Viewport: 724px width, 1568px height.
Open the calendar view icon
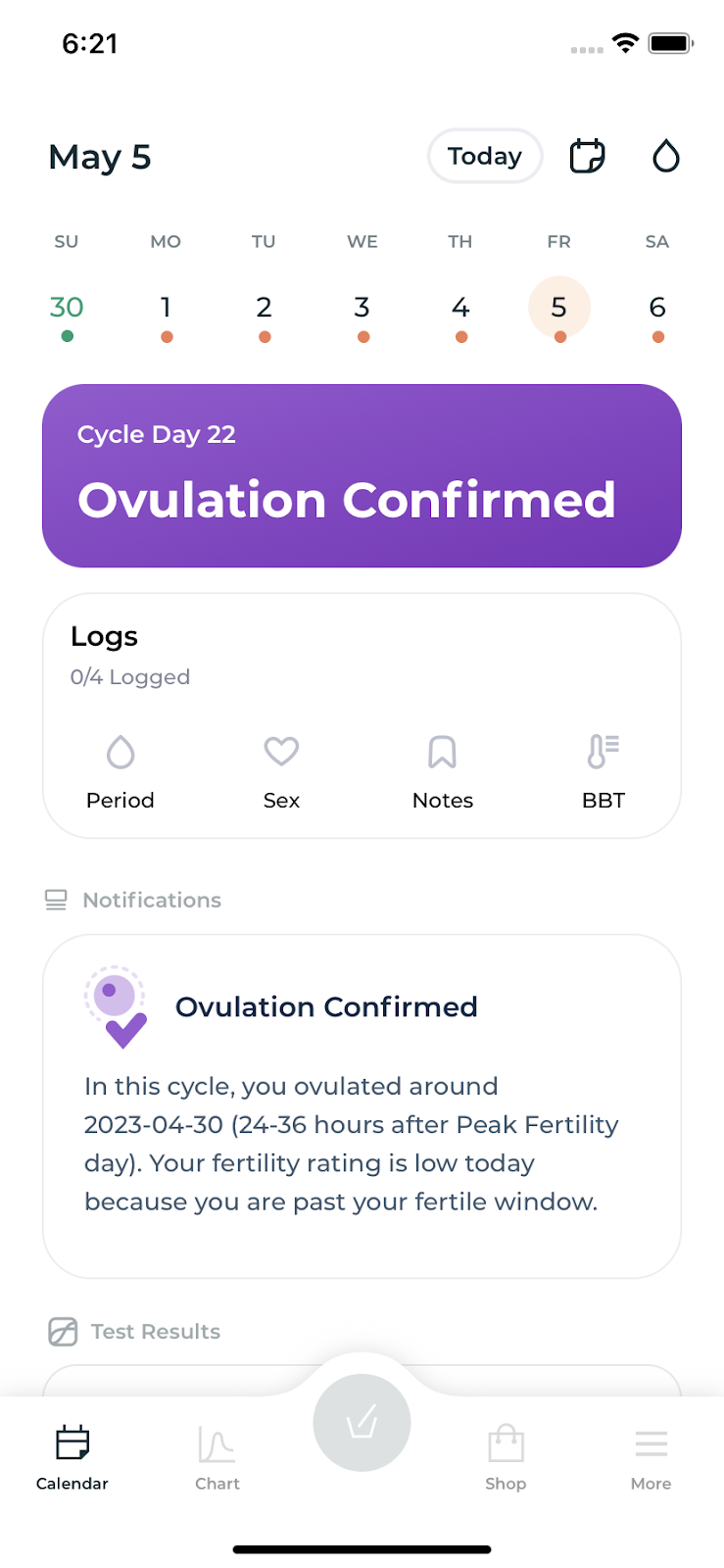[587, 156]
